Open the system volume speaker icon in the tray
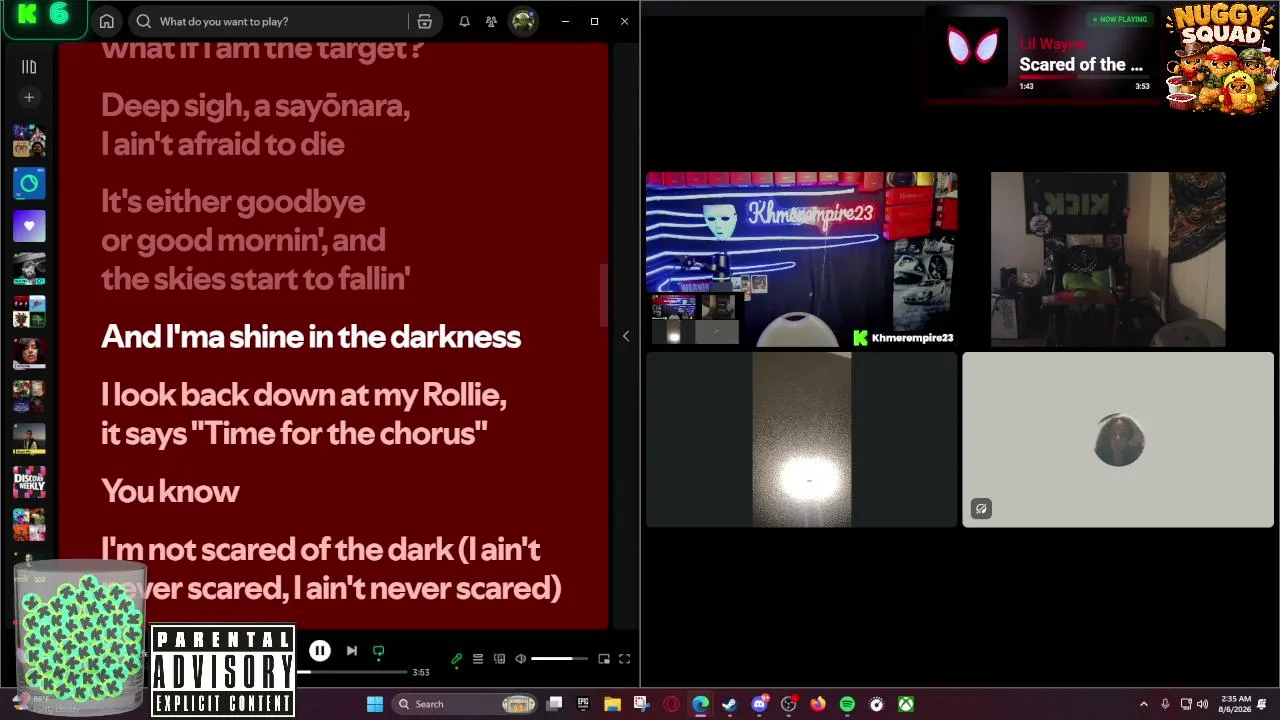Image resolution: width=1280 pixels, height=720 pixels. pos(1202,704)
